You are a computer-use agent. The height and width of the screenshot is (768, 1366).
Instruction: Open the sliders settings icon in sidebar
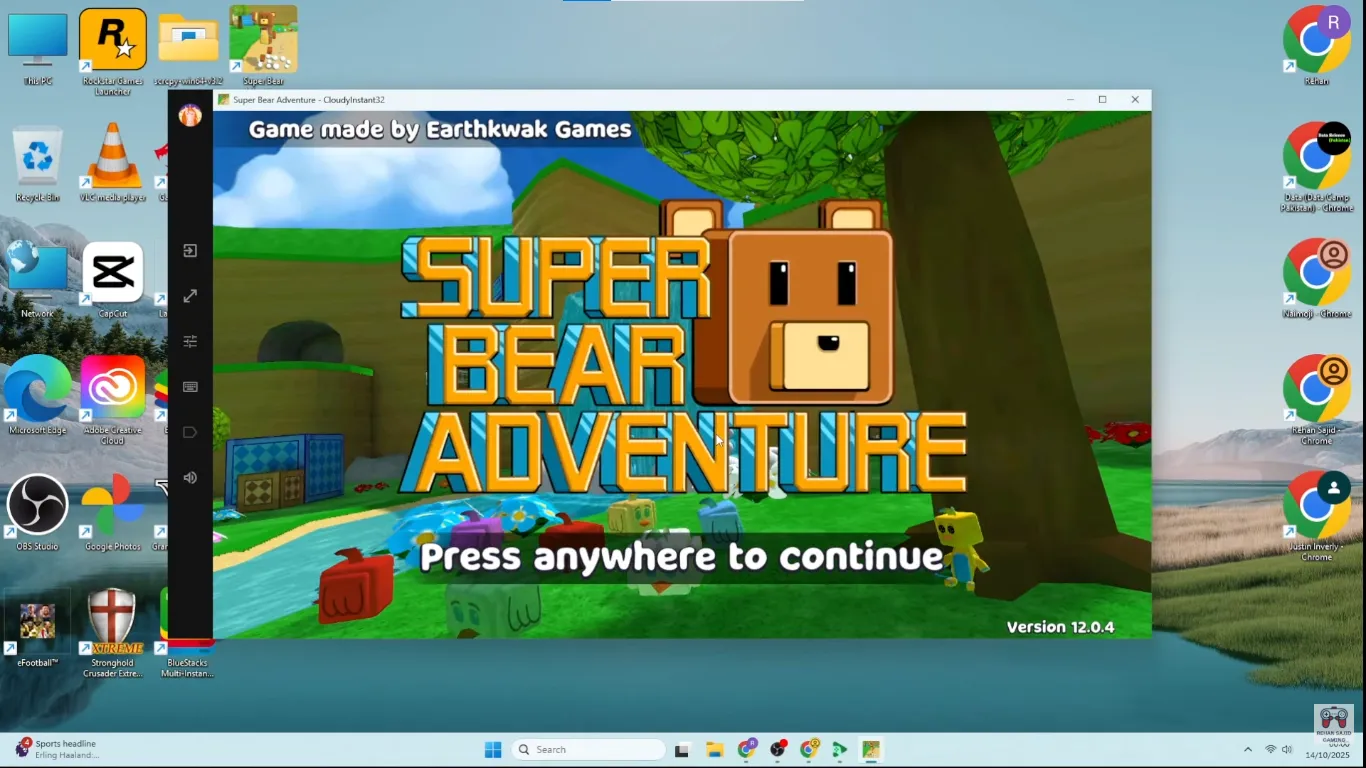coord(190,341)
